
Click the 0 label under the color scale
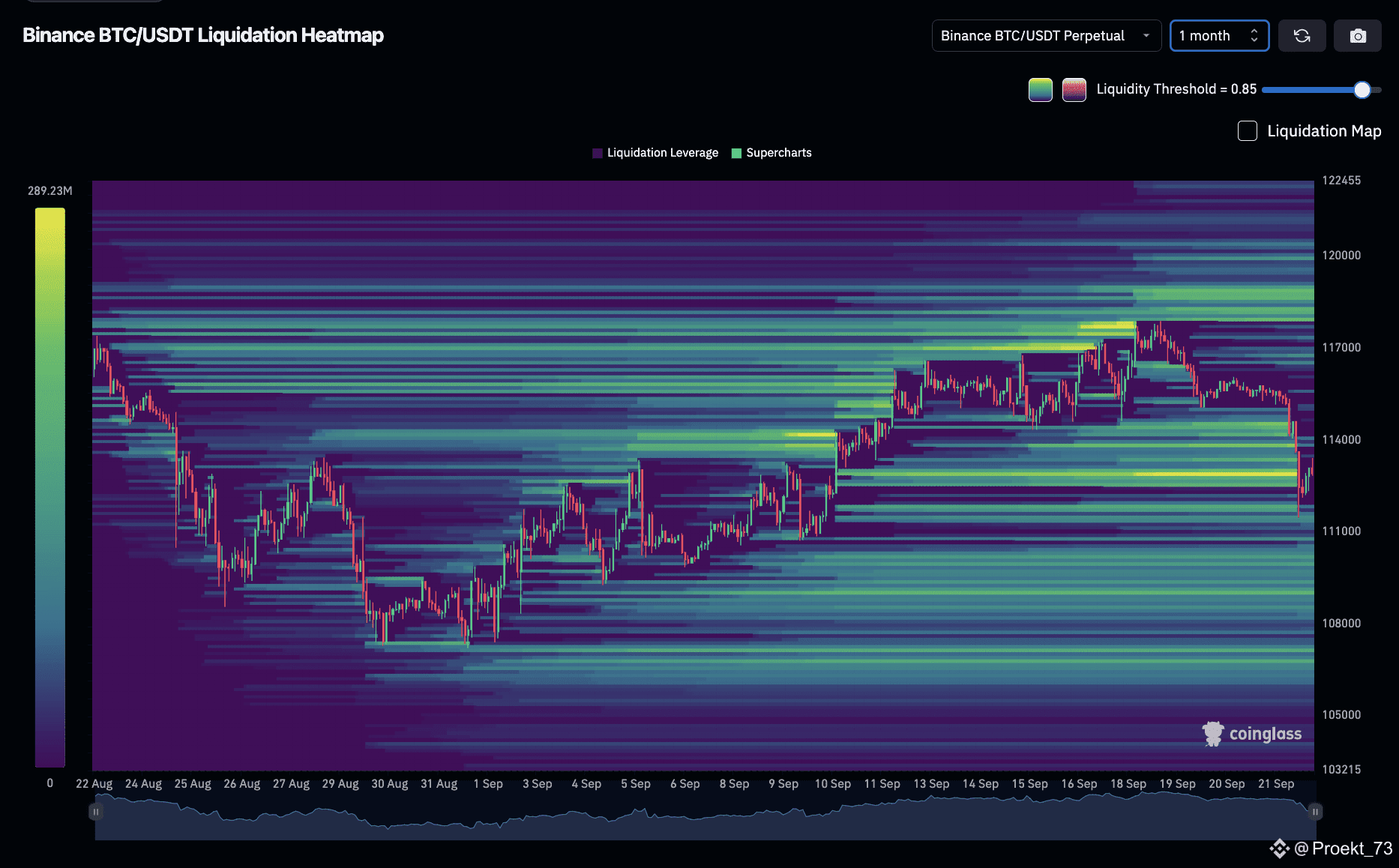50,783
